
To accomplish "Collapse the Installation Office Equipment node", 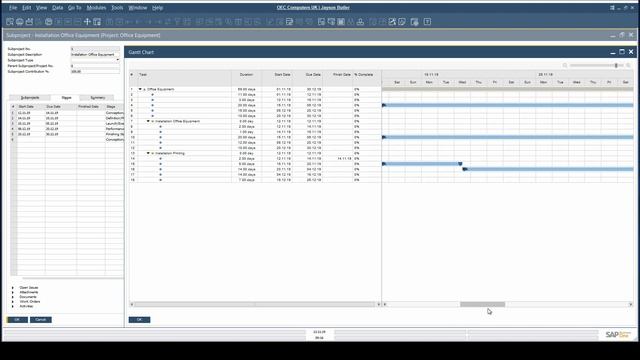I will click(148, 121).
